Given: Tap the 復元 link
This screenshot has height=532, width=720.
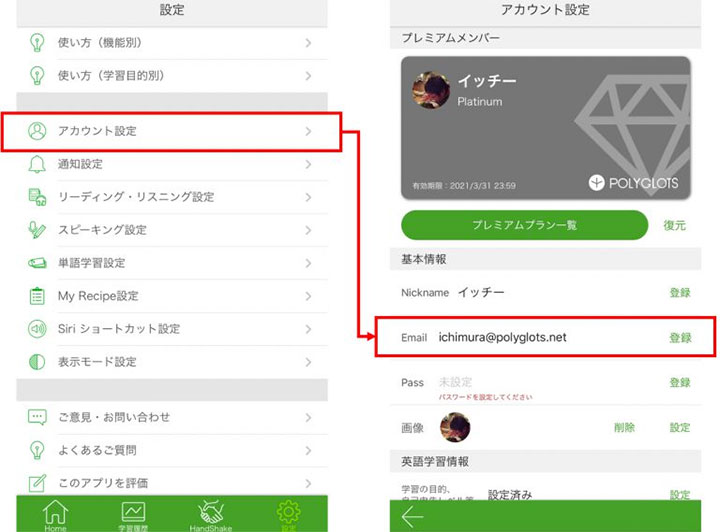Looking at the screenshot, I should tap(675, 225).
